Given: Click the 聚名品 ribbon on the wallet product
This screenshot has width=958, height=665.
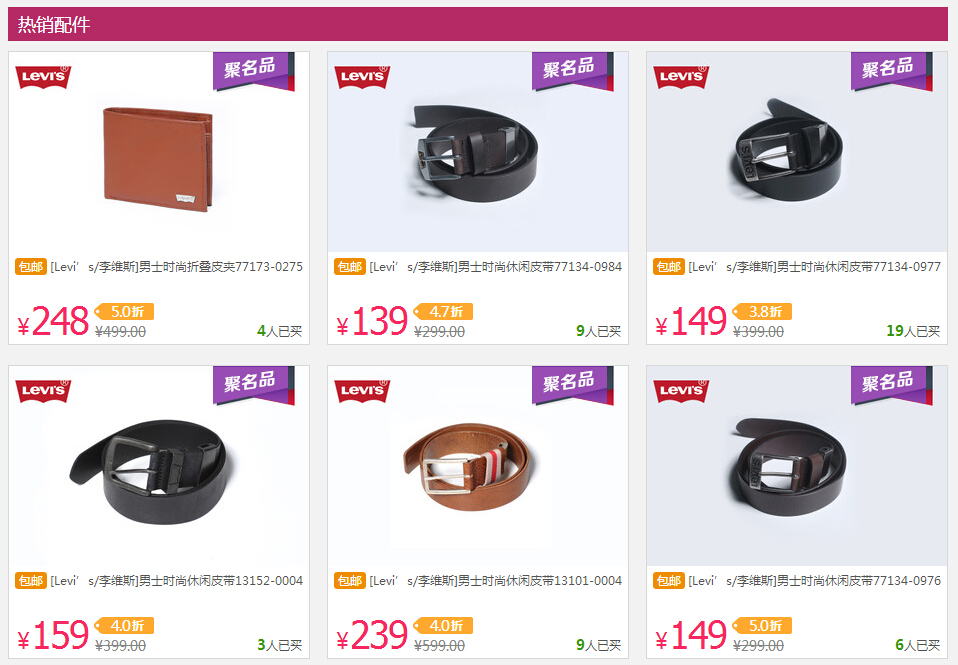Looking at the screenshot, I should (254, 72).
